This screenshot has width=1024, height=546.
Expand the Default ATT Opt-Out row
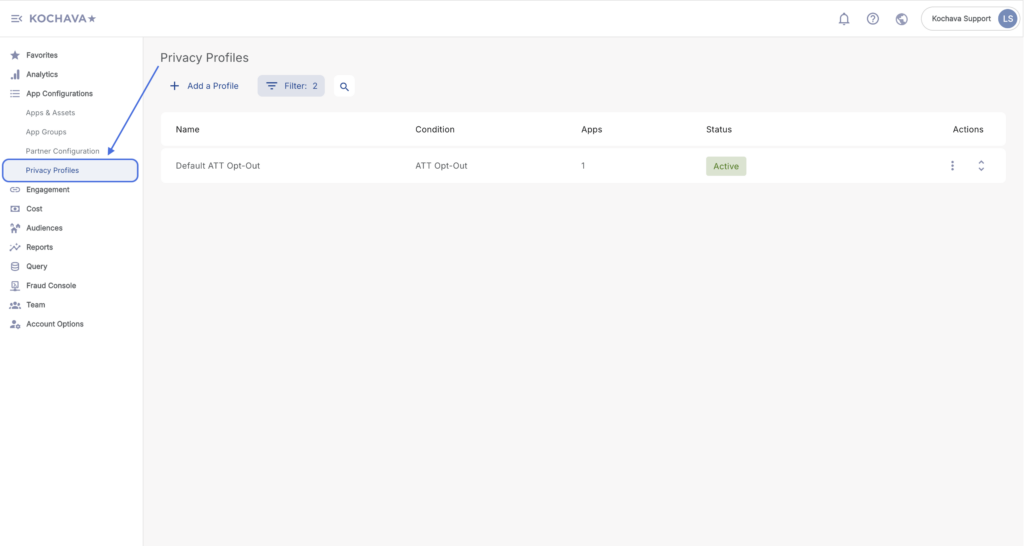point(981,166)
